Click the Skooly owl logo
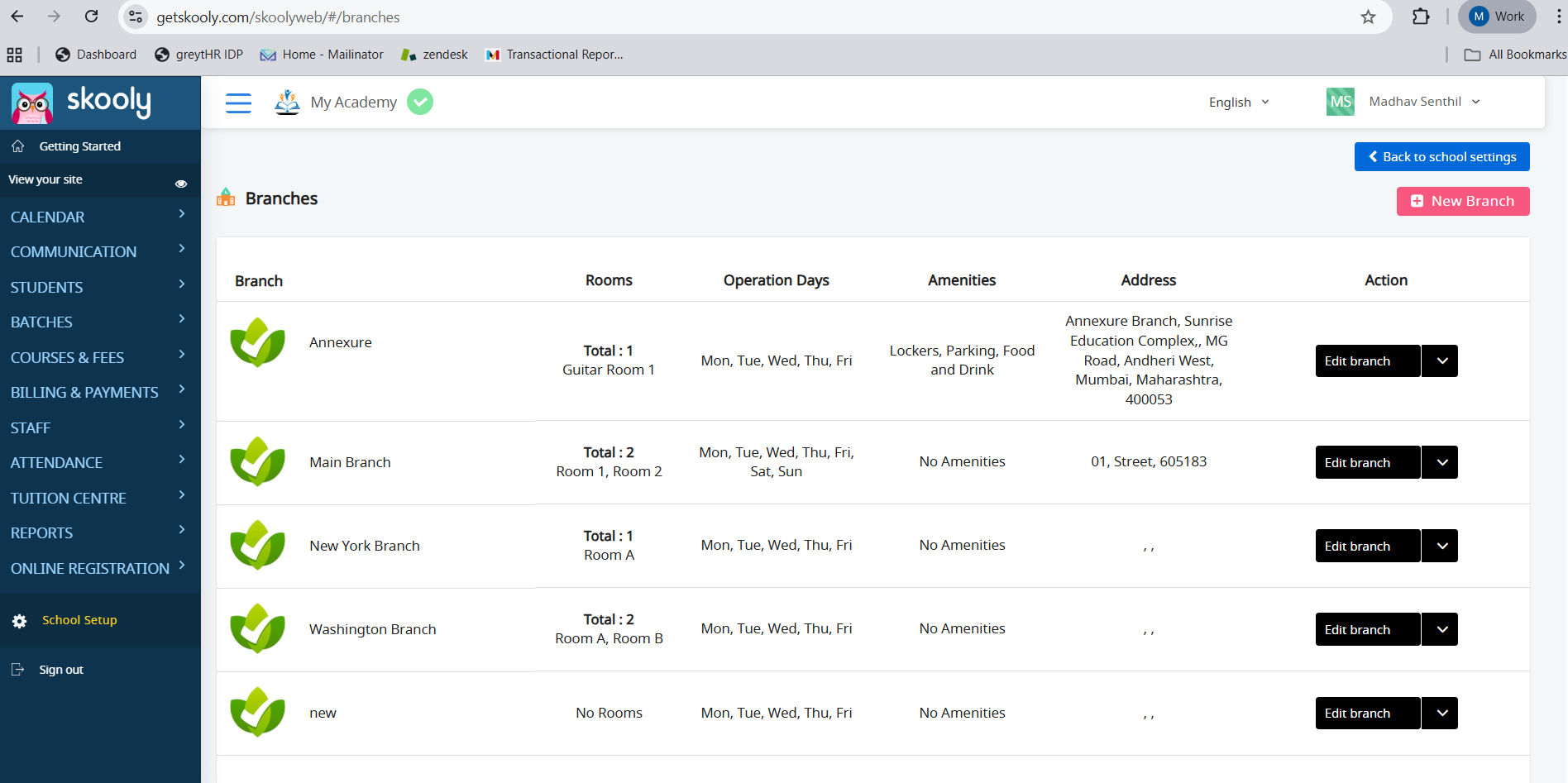 [32, 103]
